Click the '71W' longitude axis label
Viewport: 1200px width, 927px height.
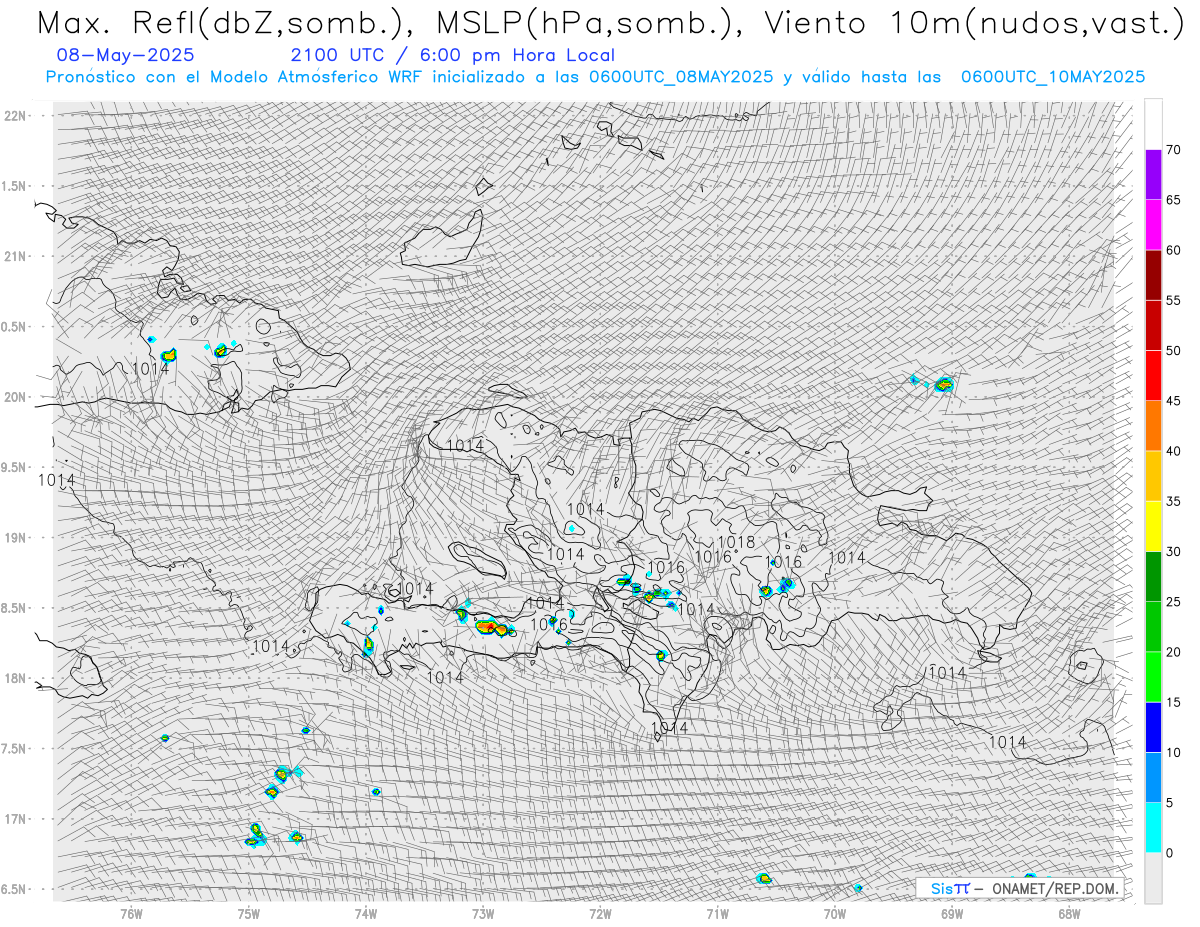coord(717,913)
